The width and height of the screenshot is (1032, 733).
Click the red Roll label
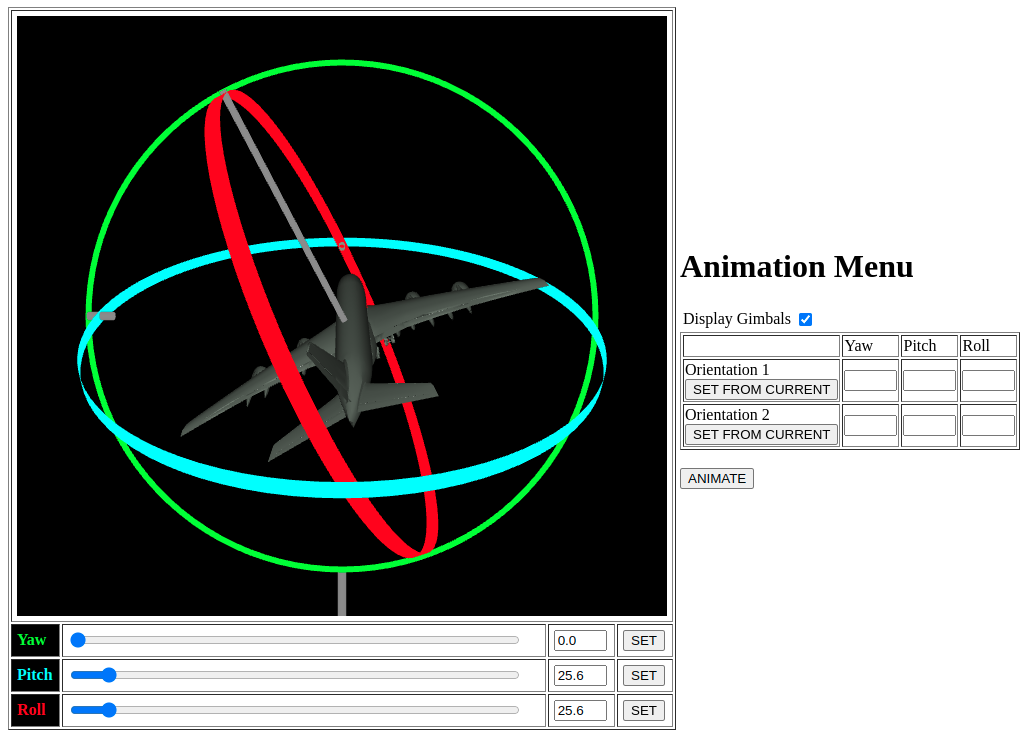(32, 710)
